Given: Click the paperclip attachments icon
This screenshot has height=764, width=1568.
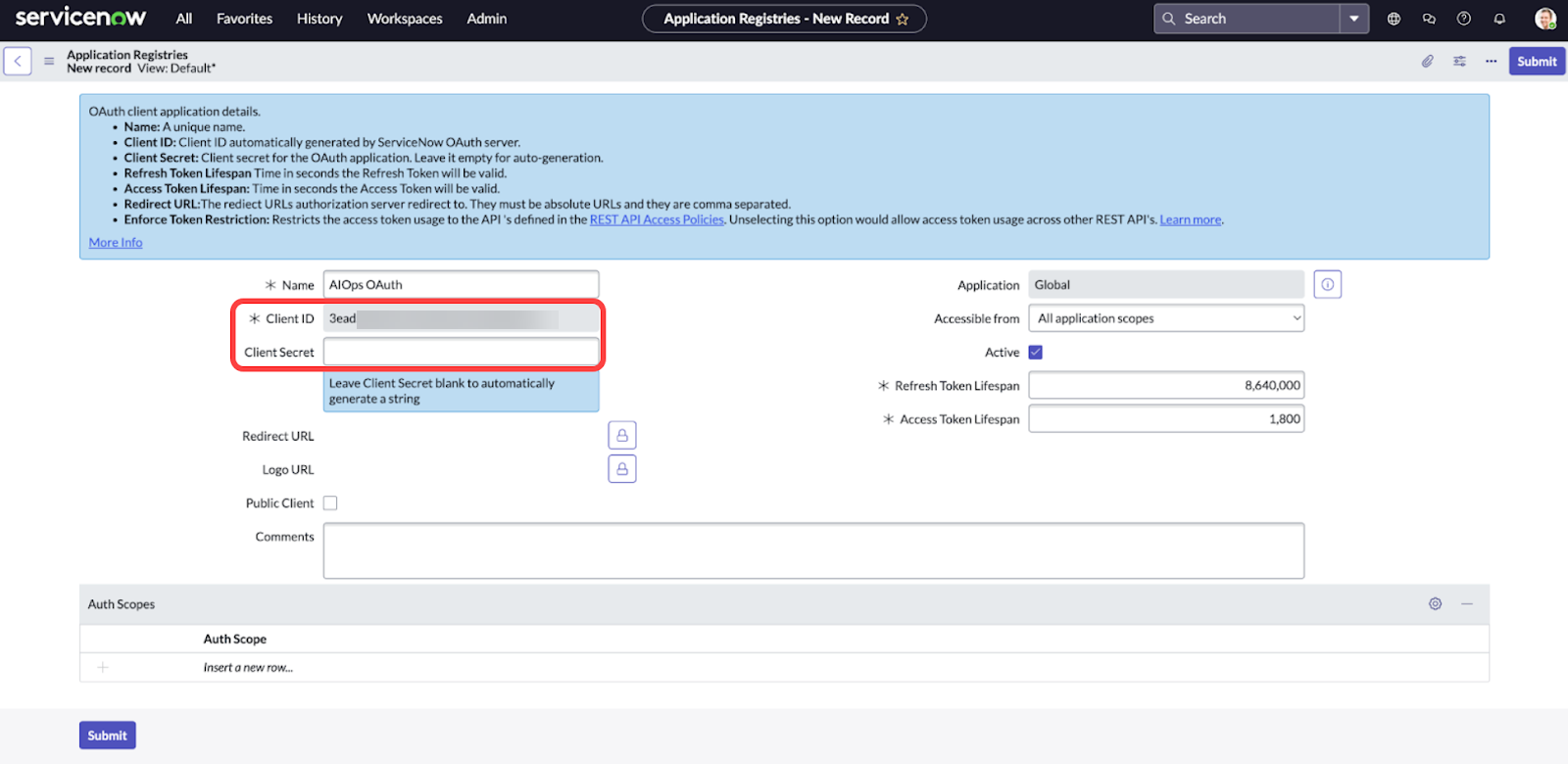Looking at the screenshot, I should 1428,61.
